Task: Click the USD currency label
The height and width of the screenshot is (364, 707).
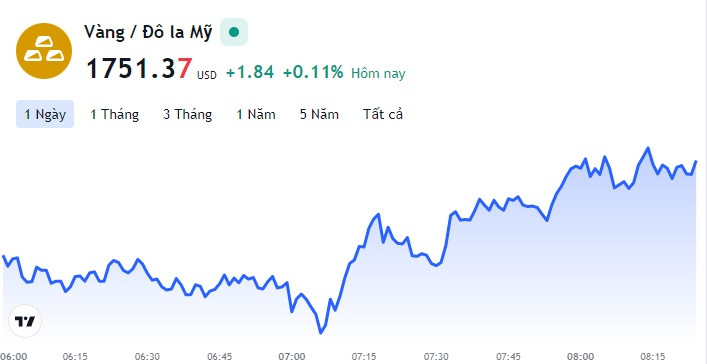Action: pos(207,75)
